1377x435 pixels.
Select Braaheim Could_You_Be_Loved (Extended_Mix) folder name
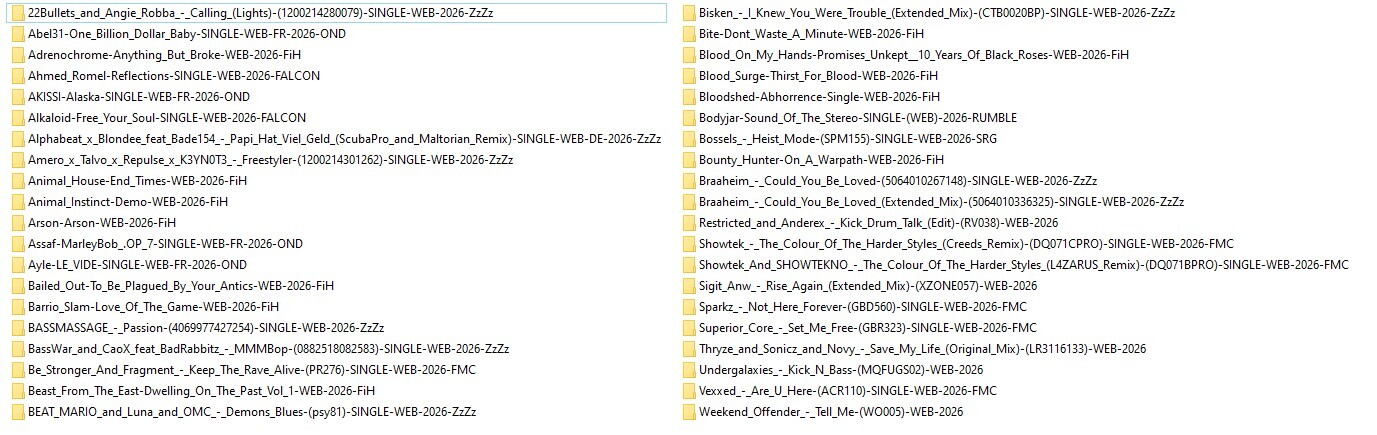[942, 202]
